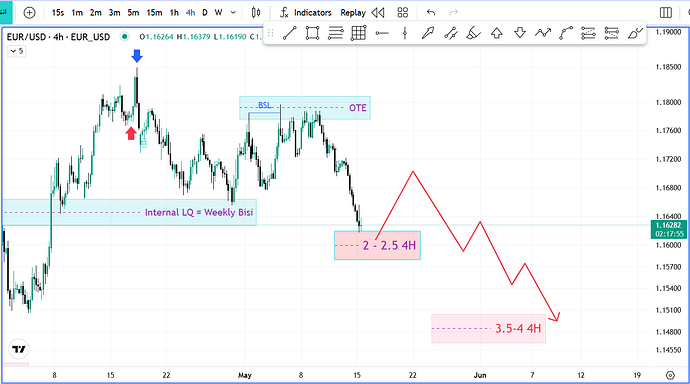Viewport: 690px width, 384px height.
Task: Select the '3.5-4 4H' target box
Action: [488, 329]
